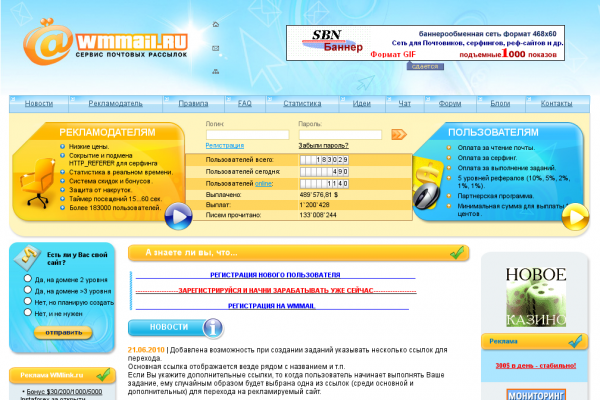Image resolution: width=600 pixels, height=400 pixels.
Task: Click the home icon beside the logo
Action: coord(217,21)
